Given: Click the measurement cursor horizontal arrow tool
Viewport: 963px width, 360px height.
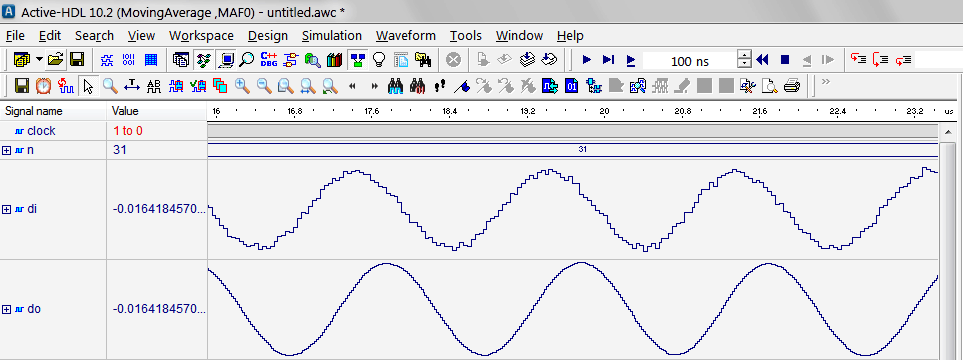Looking at the screenshot, I should (x=132, y=86).
